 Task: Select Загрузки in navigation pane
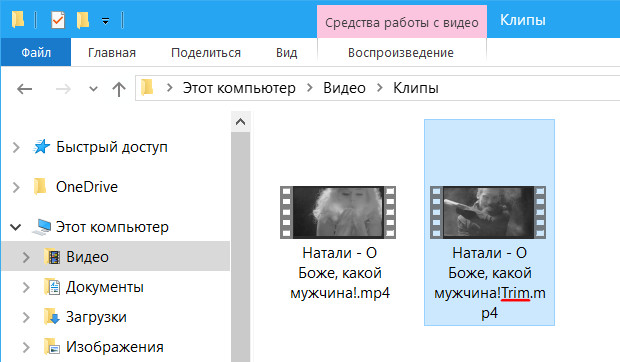tap(96, 317)
